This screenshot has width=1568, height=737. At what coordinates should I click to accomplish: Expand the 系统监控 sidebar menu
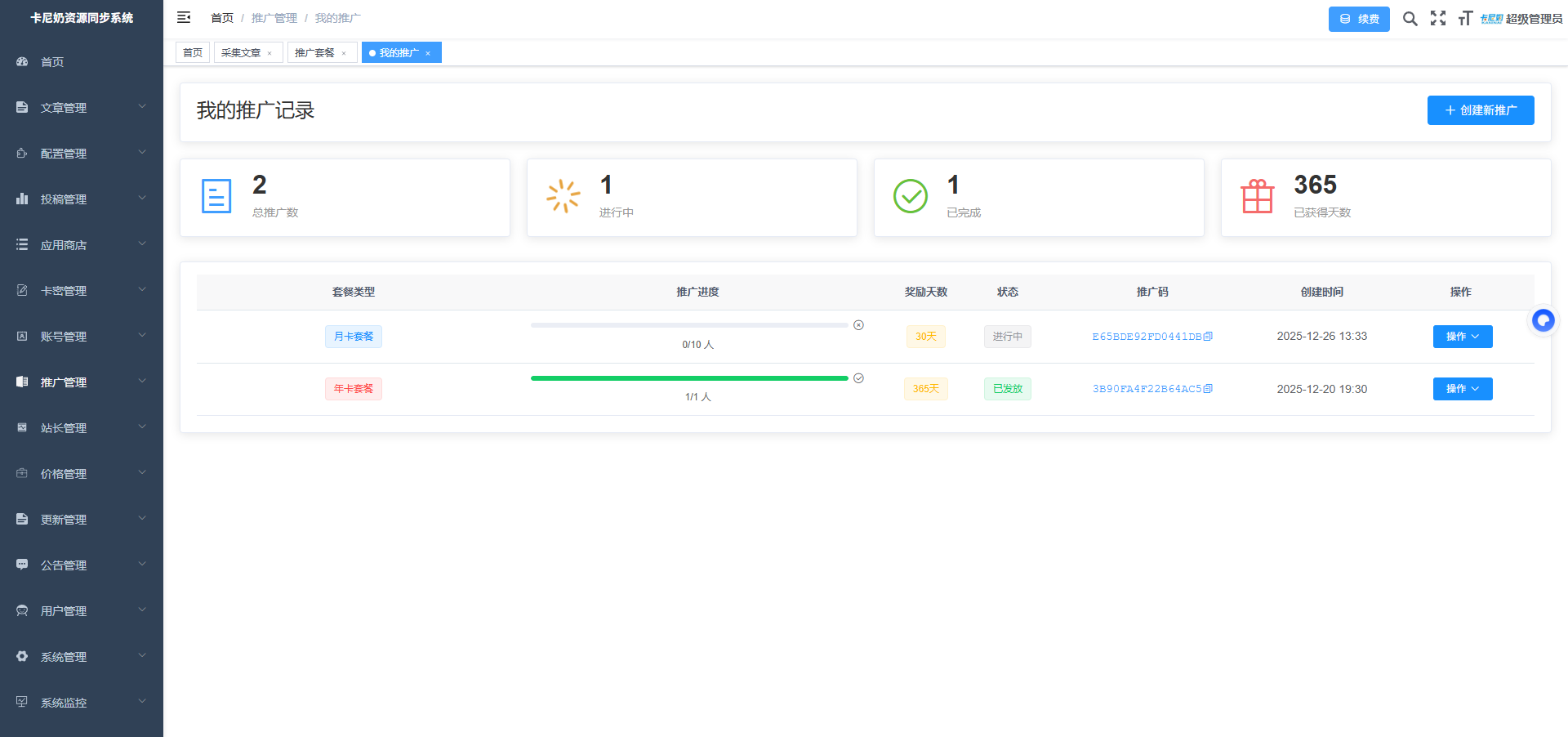(82, 703)
